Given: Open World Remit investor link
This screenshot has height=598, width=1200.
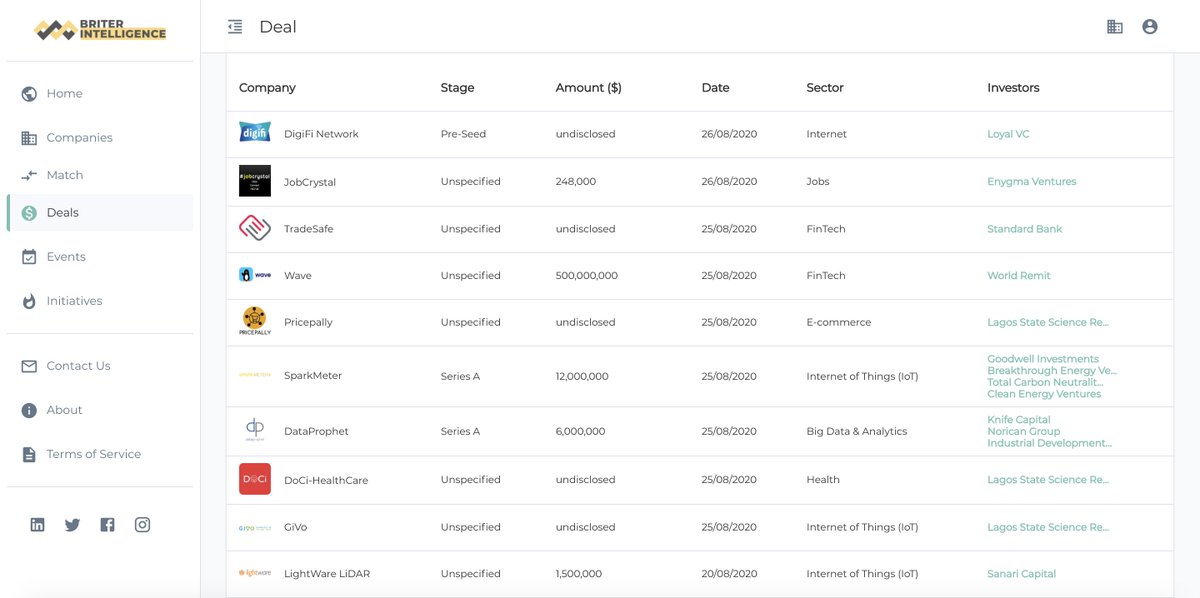Looking at the screenshot, I should click(1019, 276).
